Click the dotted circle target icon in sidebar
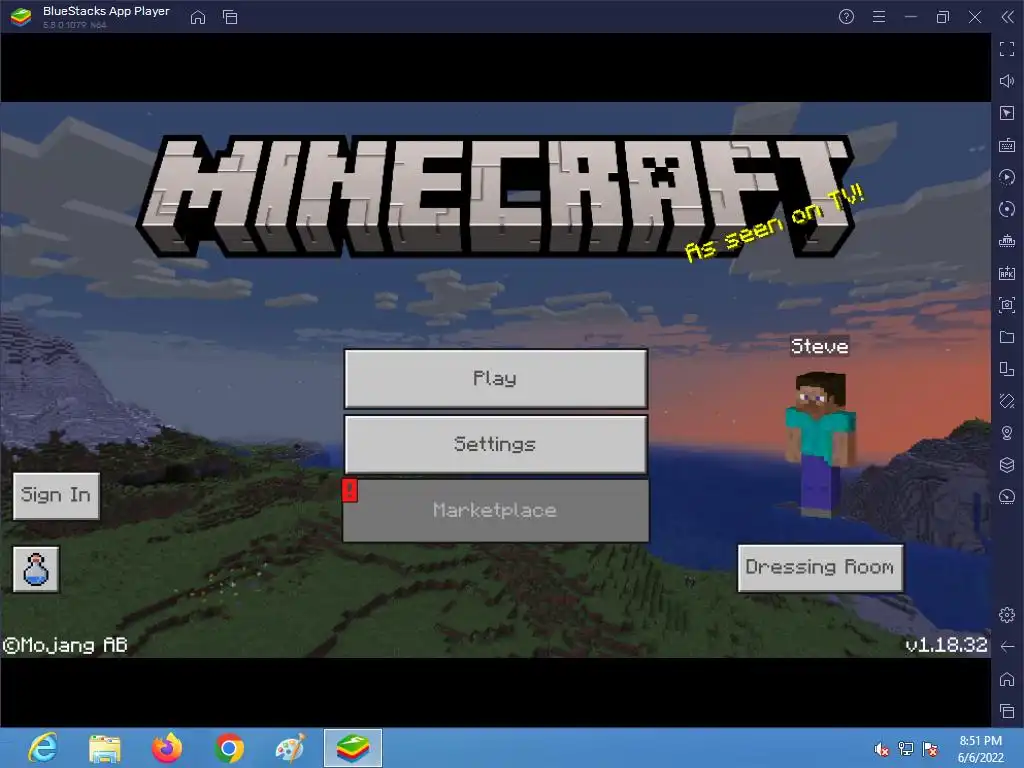 coord(1007,209)
